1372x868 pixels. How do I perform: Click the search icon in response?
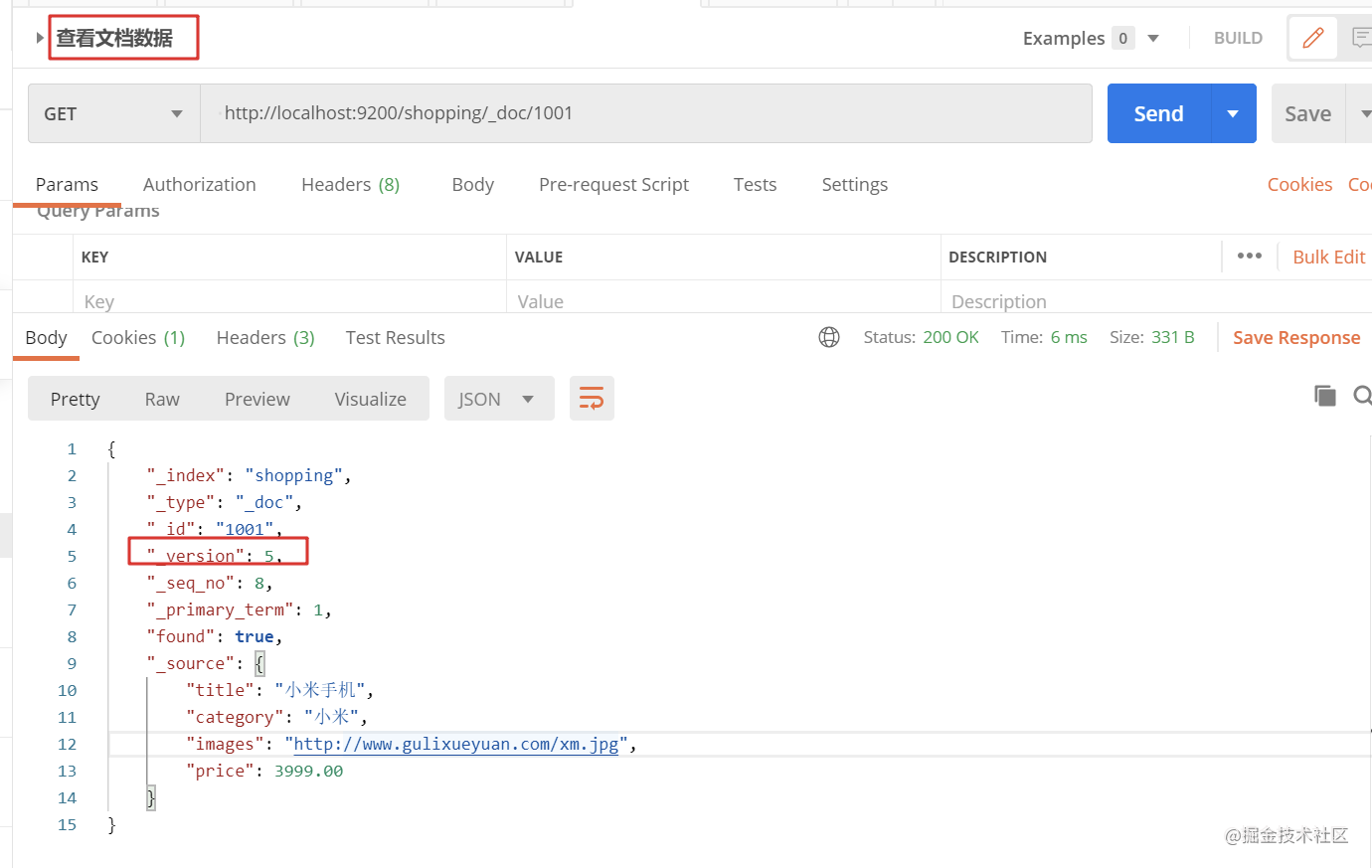pos(1363,396)
